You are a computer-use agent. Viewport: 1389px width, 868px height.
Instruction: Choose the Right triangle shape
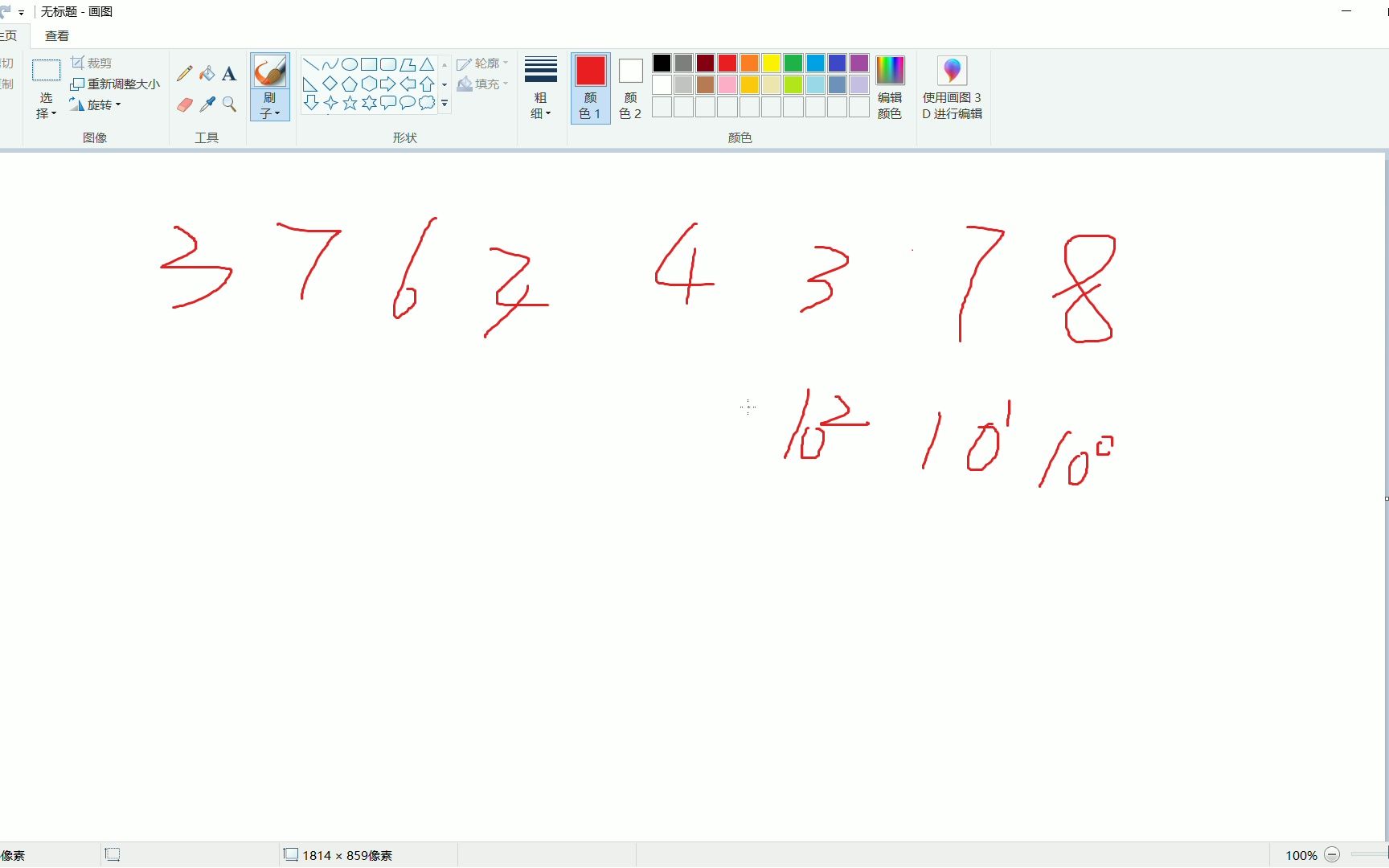(x=311, y=84)
